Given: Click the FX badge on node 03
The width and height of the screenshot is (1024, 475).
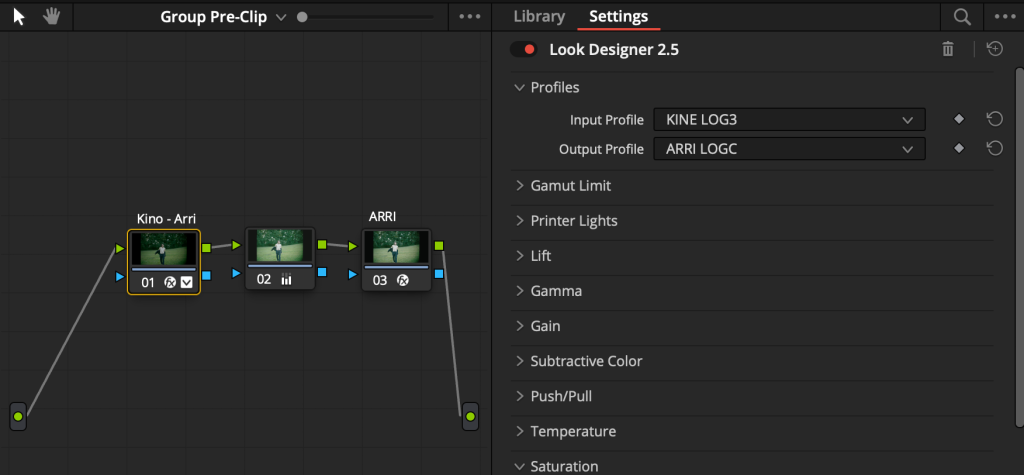Looking at the screenshot, I should 403,280.
